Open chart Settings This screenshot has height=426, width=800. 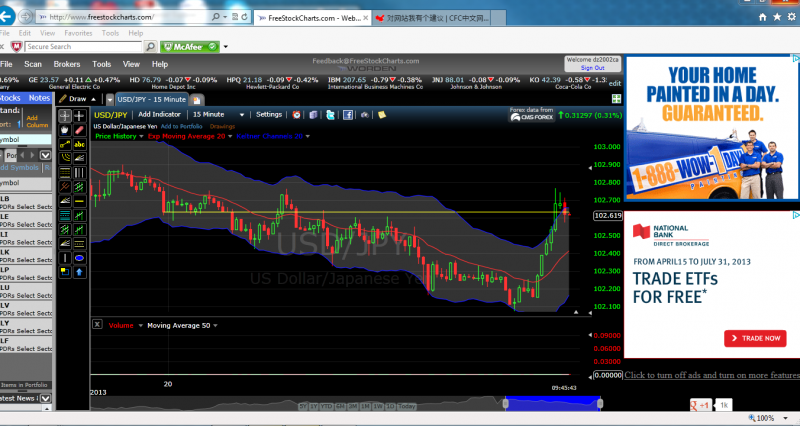pyautogui.click(x=269, y=115)
